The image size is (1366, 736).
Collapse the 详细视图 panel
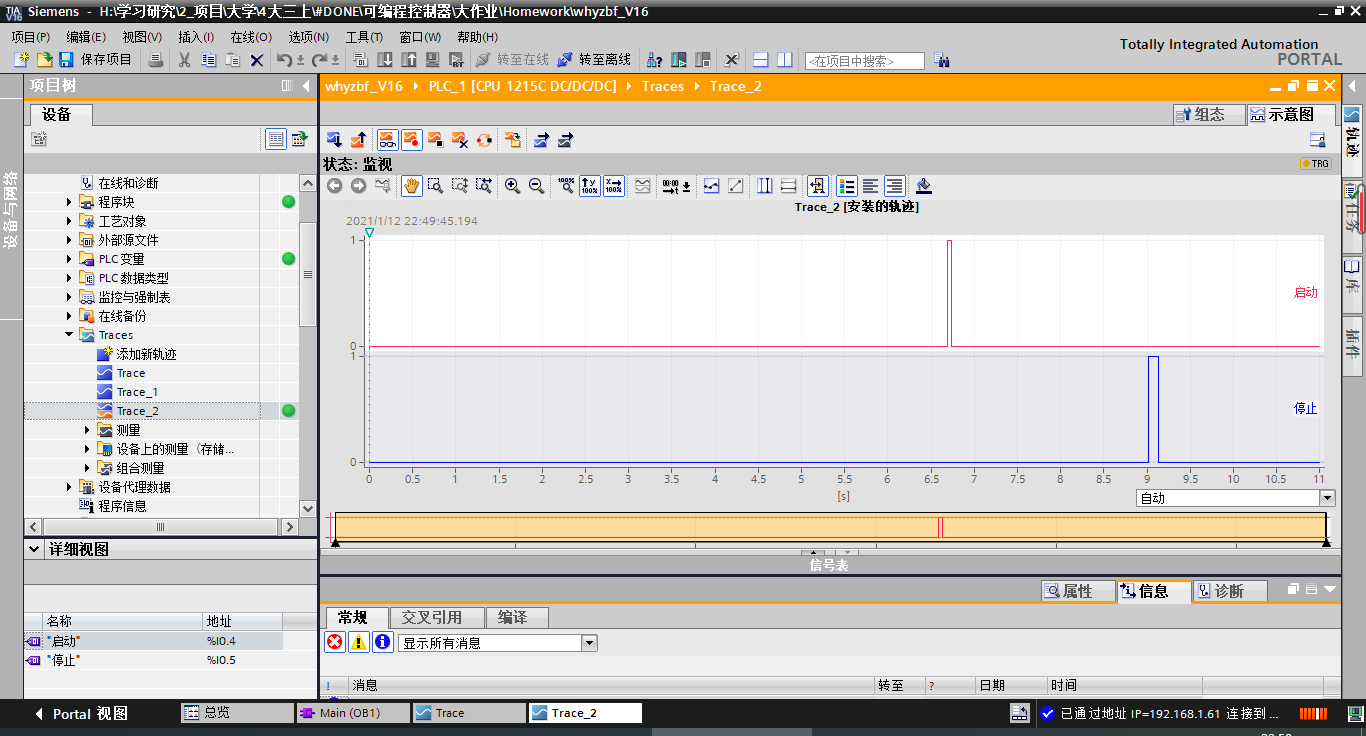(34, 549)
